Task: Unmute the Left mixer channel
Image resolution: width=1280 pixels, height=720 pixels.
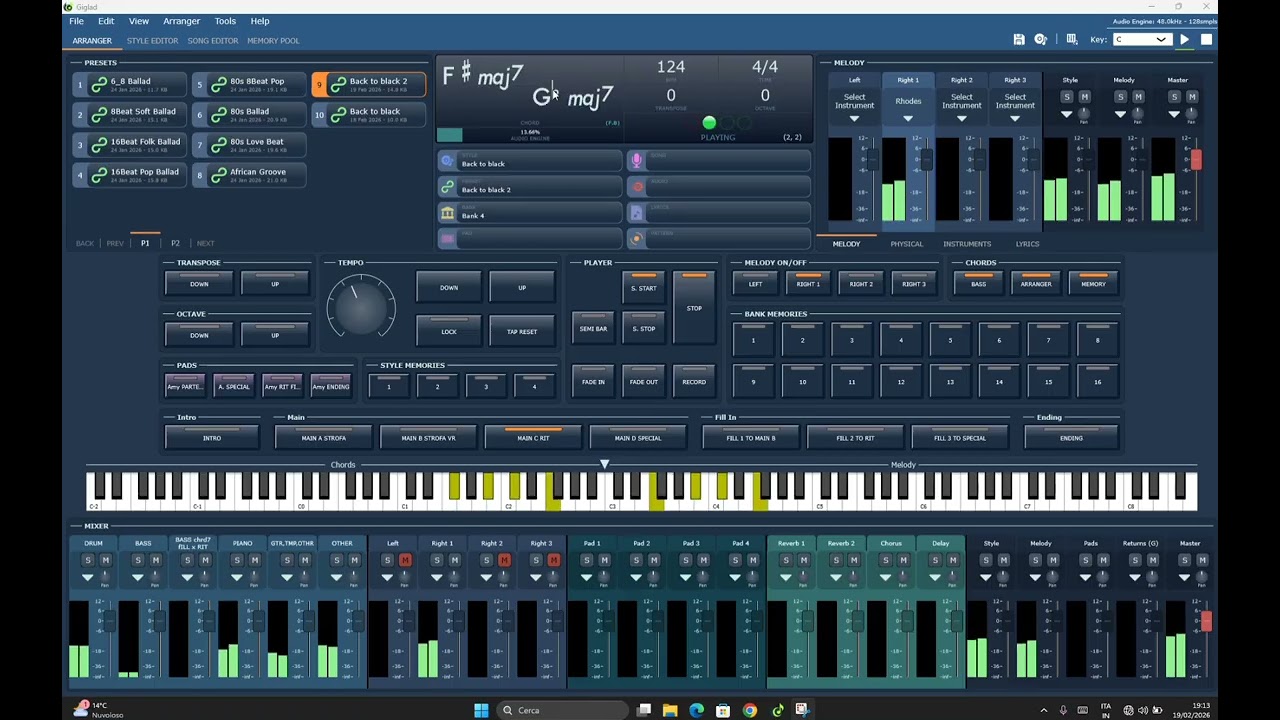Action: pos(405,560)
